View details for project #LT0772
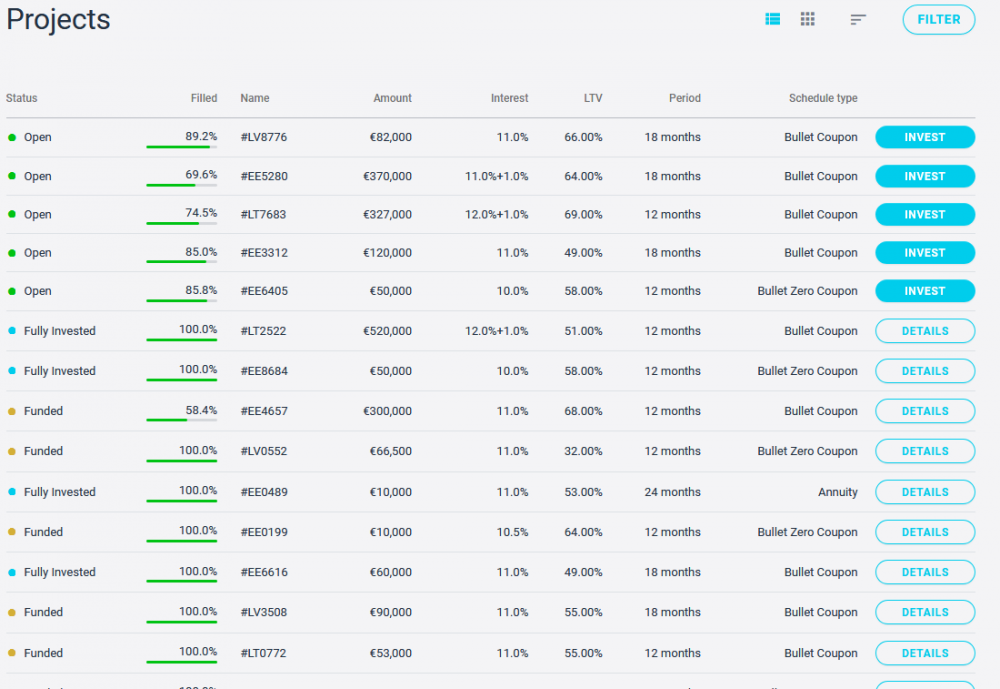The width and height of the screenshot is (1000, 689). (x=924, y=653)
